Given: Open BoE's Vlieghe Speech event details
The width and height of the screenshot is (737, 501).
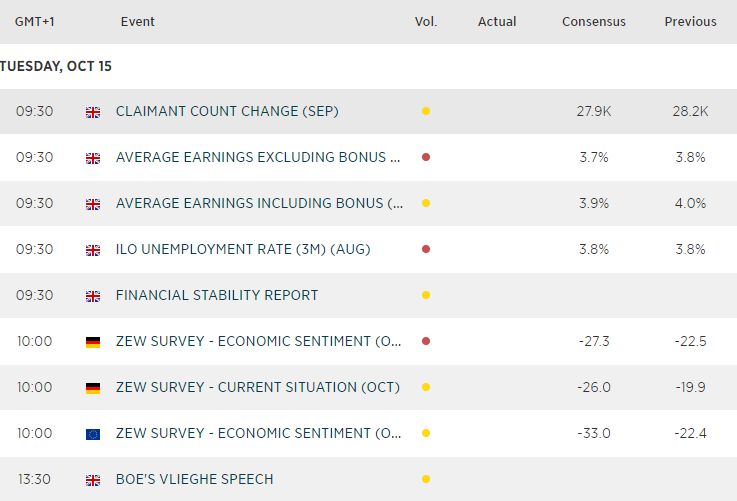Looking at the screenshot, I should tap(194, 479).
